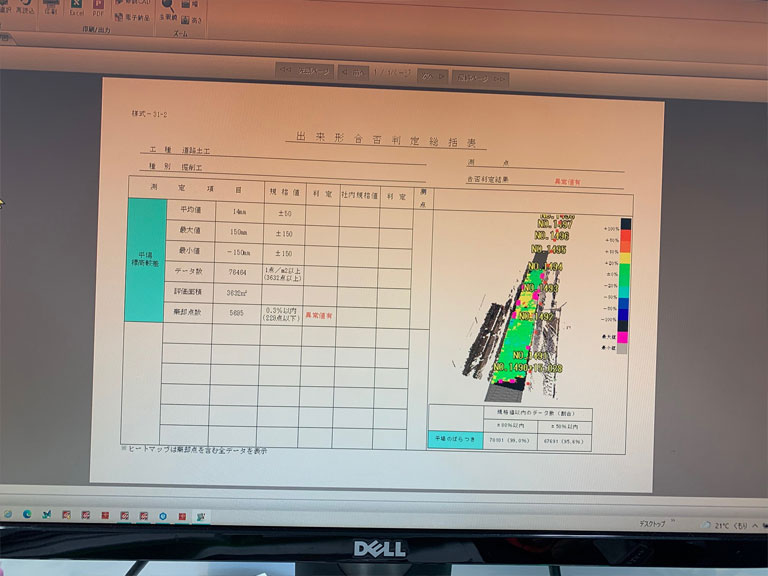The image size is (768, 576).
Task: Fit page to height with 高さ icon
Action: [191, 20]
